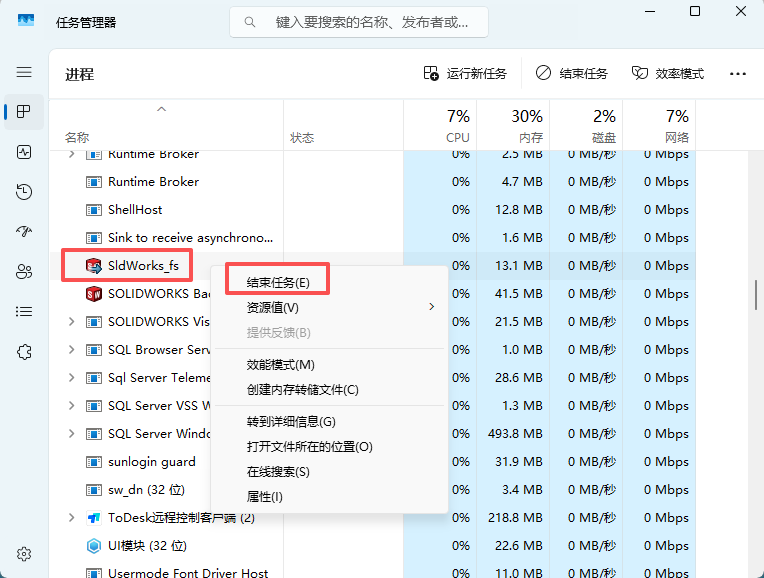Image resolution: width=764 pixels, height=578 pixels.
Task: Click the 218.8 MB memory cell
Action: pyautogui.click(x=513, y=518)
